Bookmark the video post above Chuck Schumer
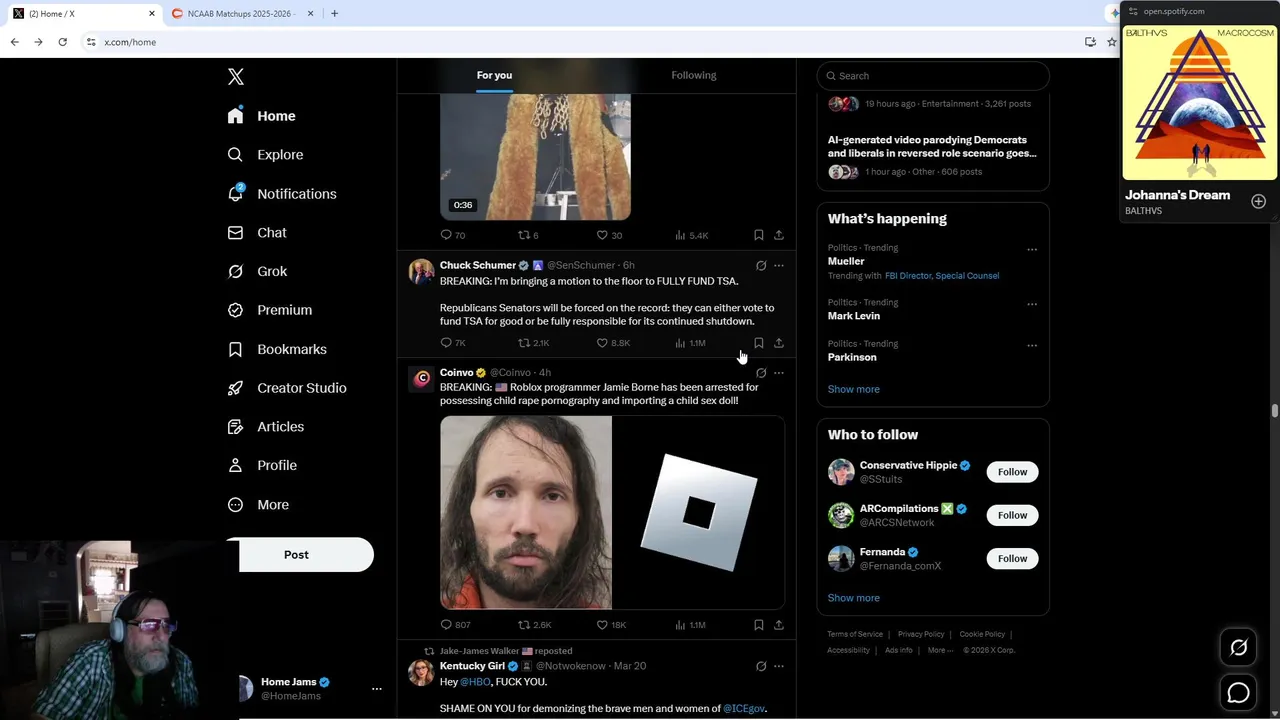This screenshot has width=1280, height=720. 759,235
